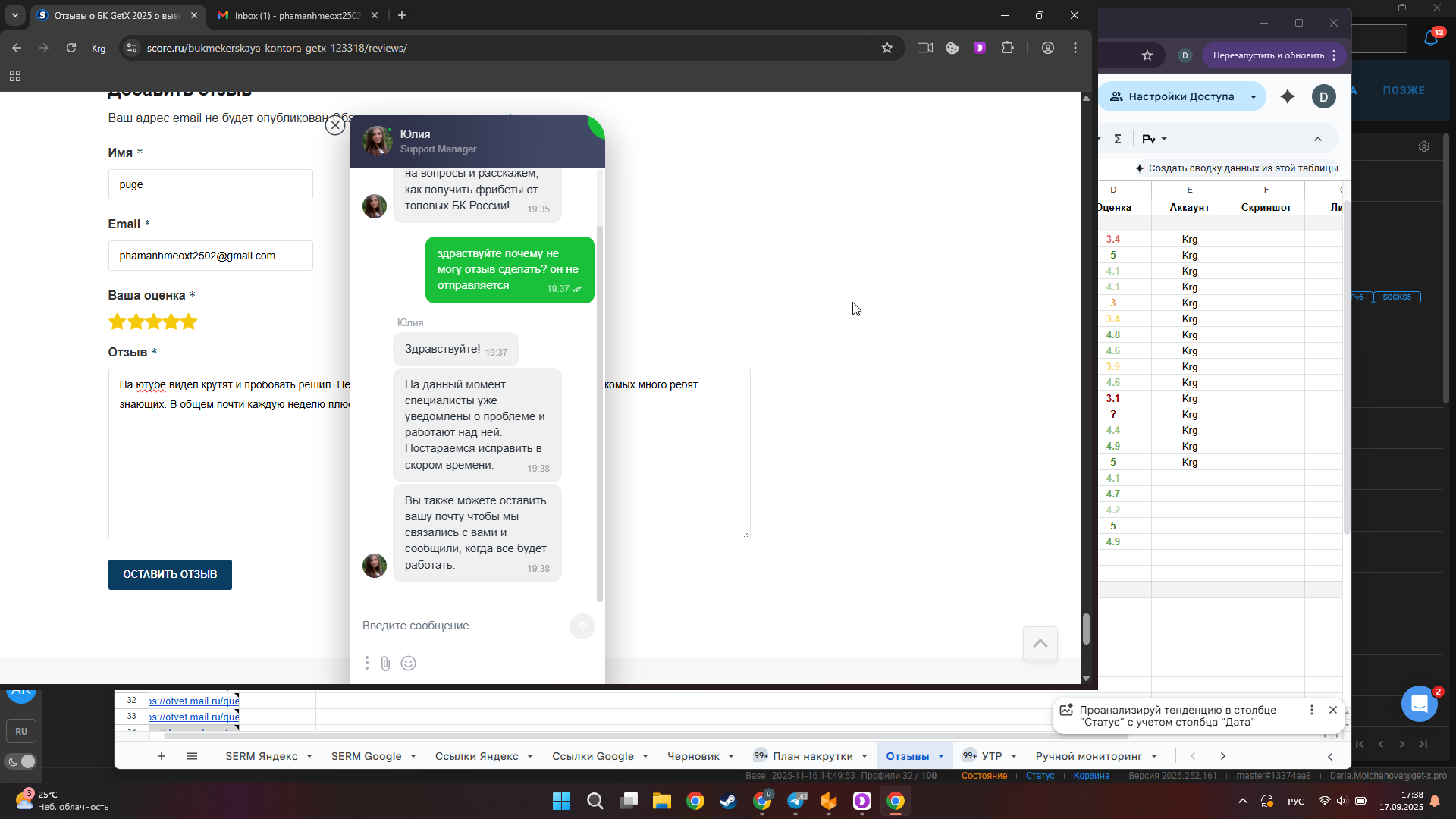Open the all sheets list icon
The width and height of the screenshot is (1456, 819).
coord(192,756)
